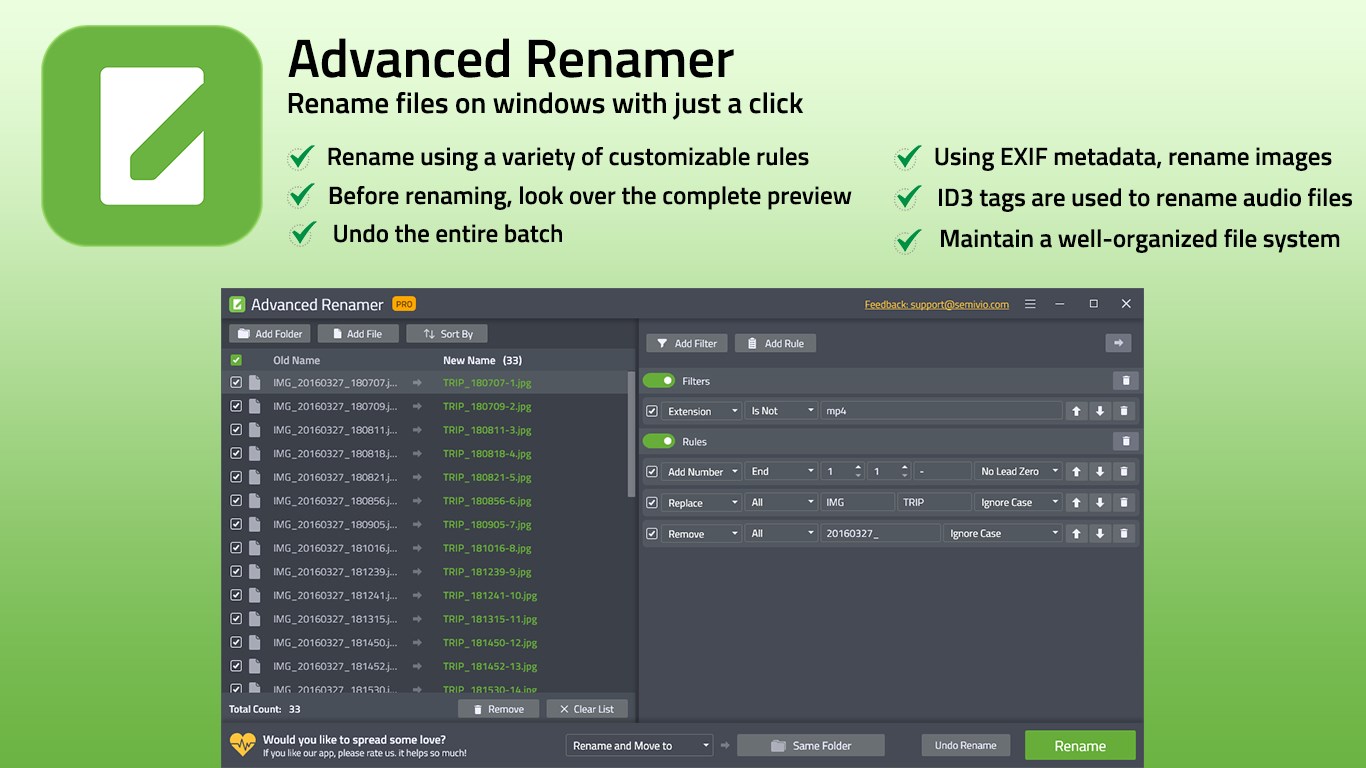
Task: Open the hamburger menu in title bar
Action: pos(1030,304)
